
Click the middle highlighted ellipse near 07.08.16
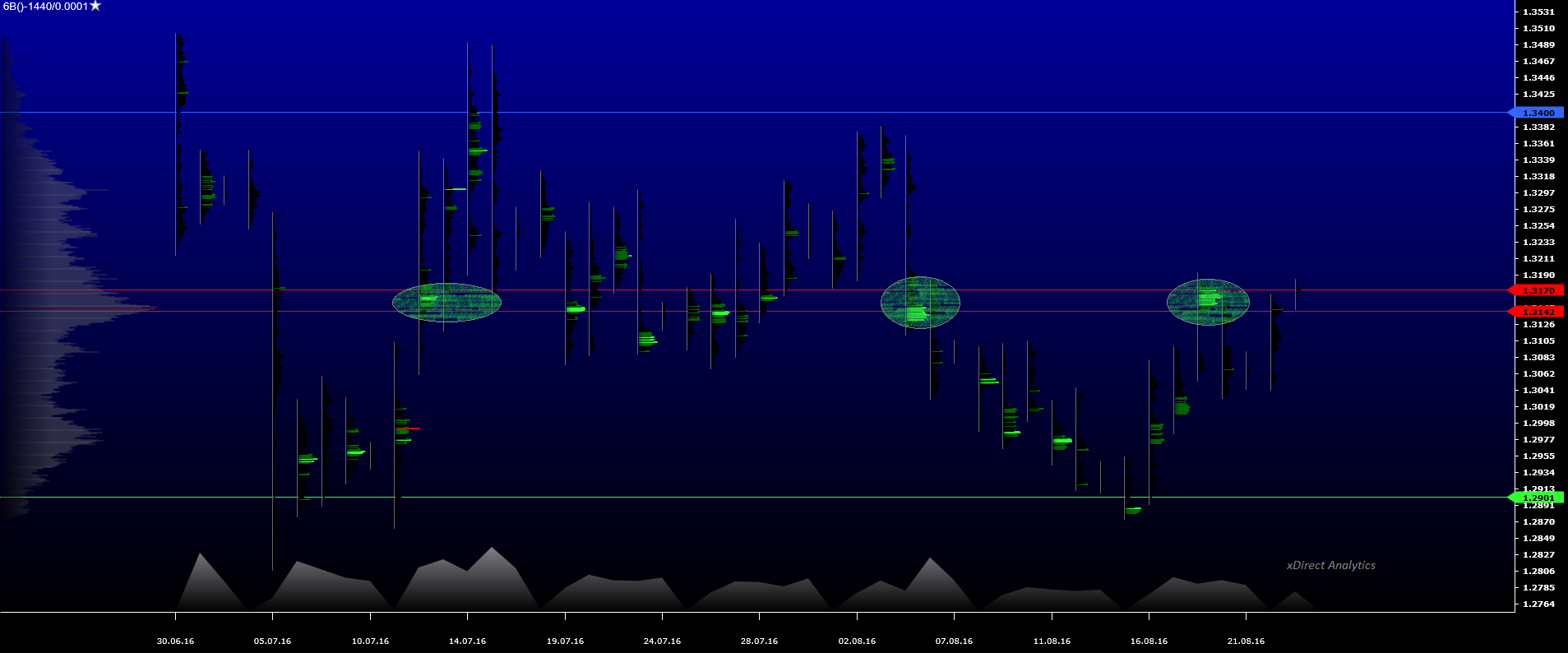920,303
